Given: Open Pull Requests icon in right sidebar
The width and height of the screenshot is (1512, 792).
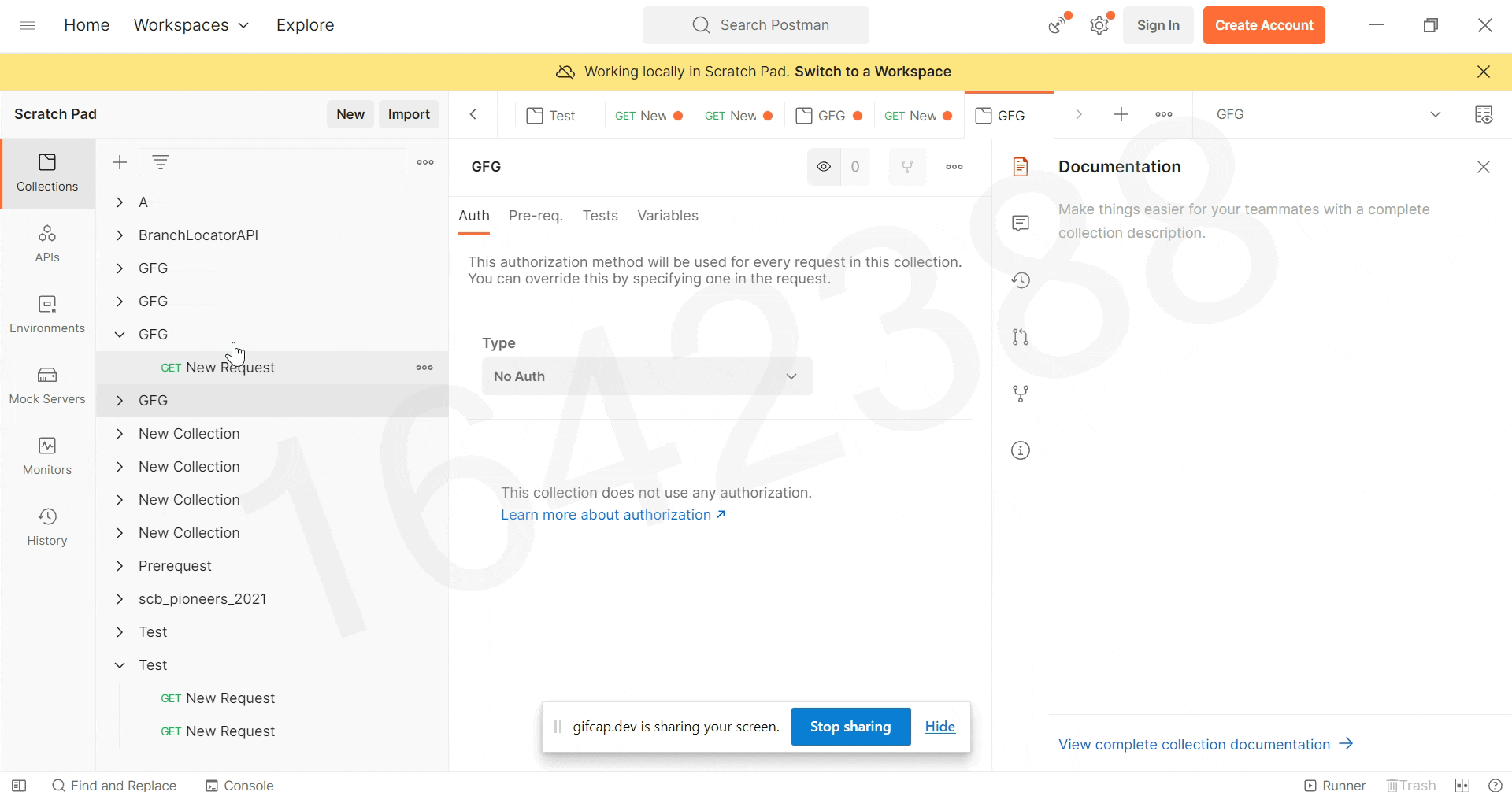Looking at the screenshot, I should (x=1021, y=337).
